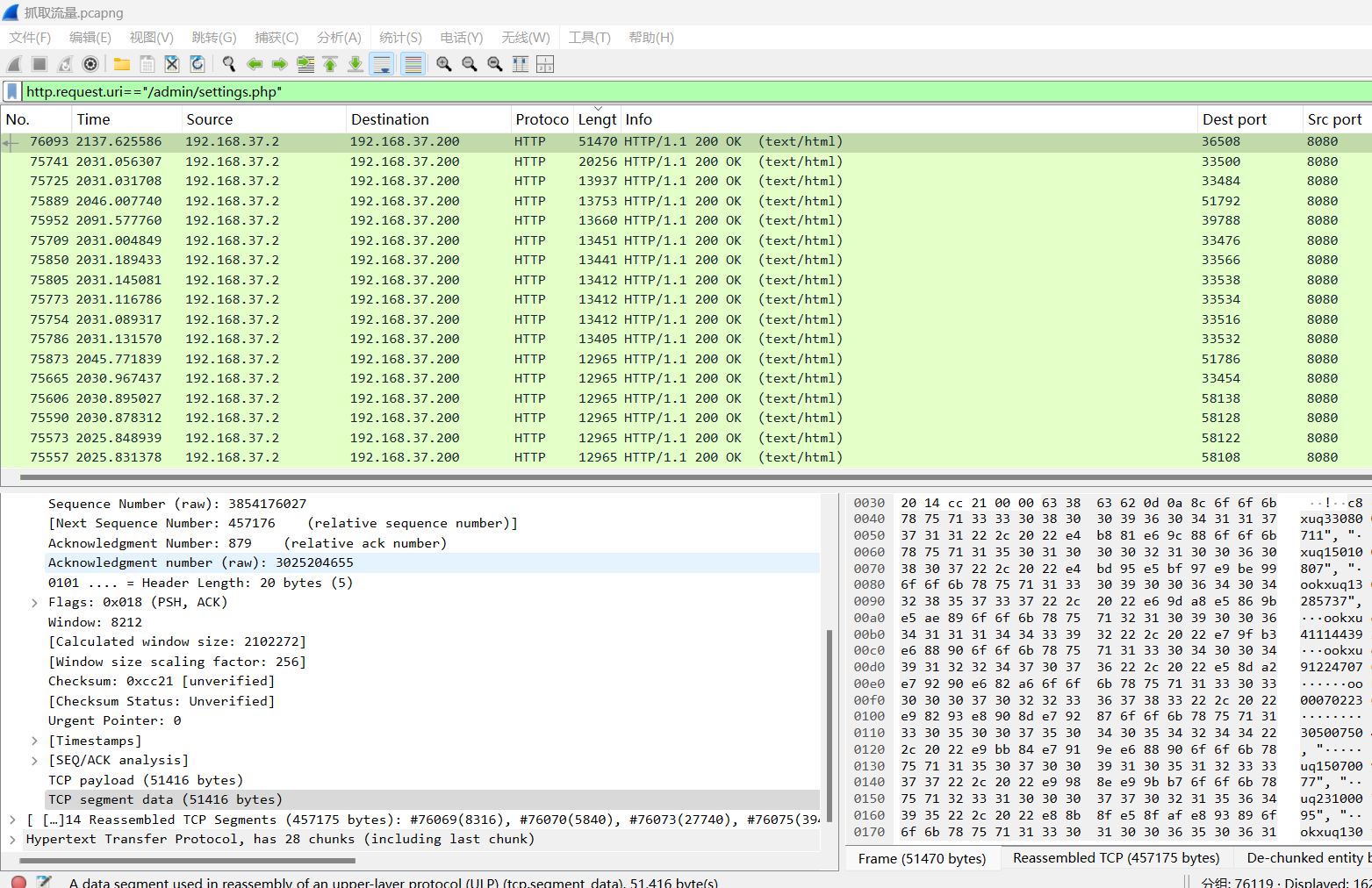Expand the [SEQ/ACK analysis] node
This screenshot has height=888, width=1372.
(34, 760)
